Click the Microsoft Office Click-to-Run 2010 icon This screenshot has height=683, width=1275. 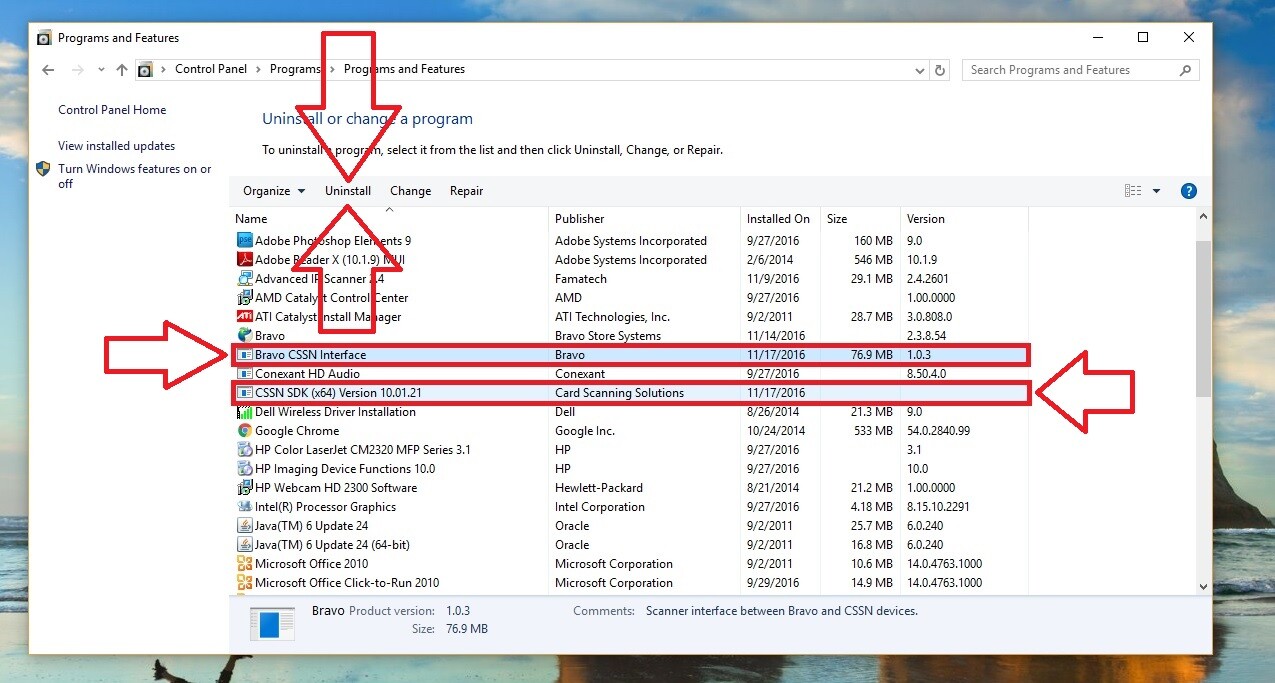click(244, 583)
